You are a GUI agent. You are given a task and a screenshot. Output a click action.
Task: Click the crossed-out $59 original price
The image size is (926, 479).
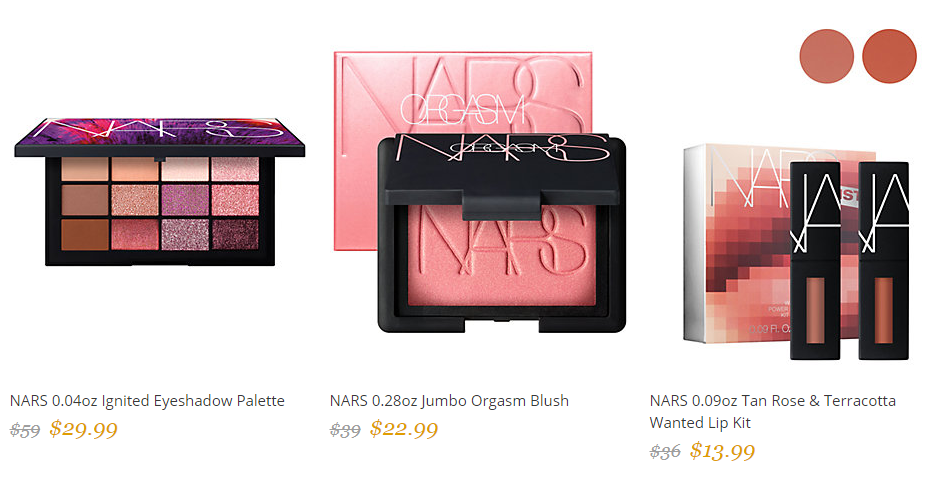pyautogui.click(x=25, y=430)
